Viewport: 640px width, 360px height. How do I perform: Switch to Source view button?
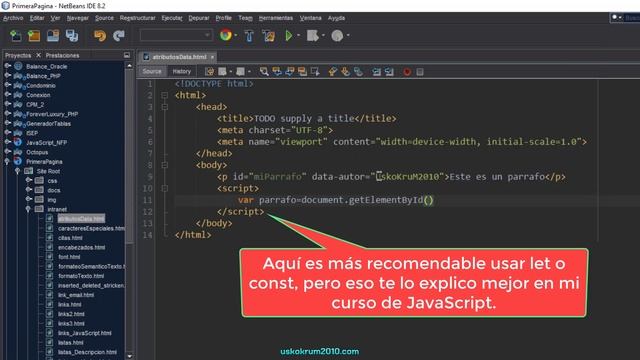152,71
